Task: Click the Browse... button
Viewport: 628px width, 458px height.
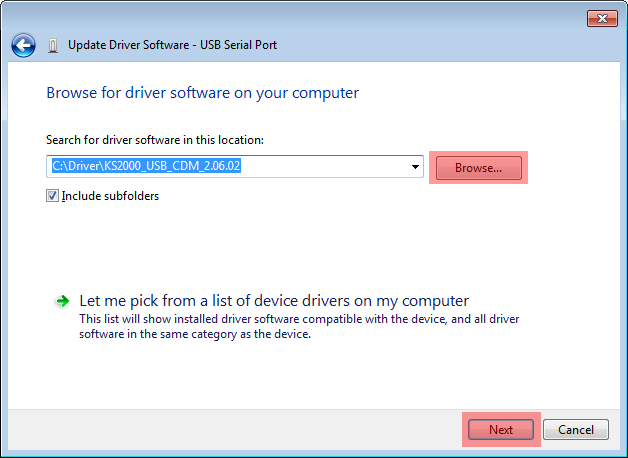Action: (x=479, y=168)
